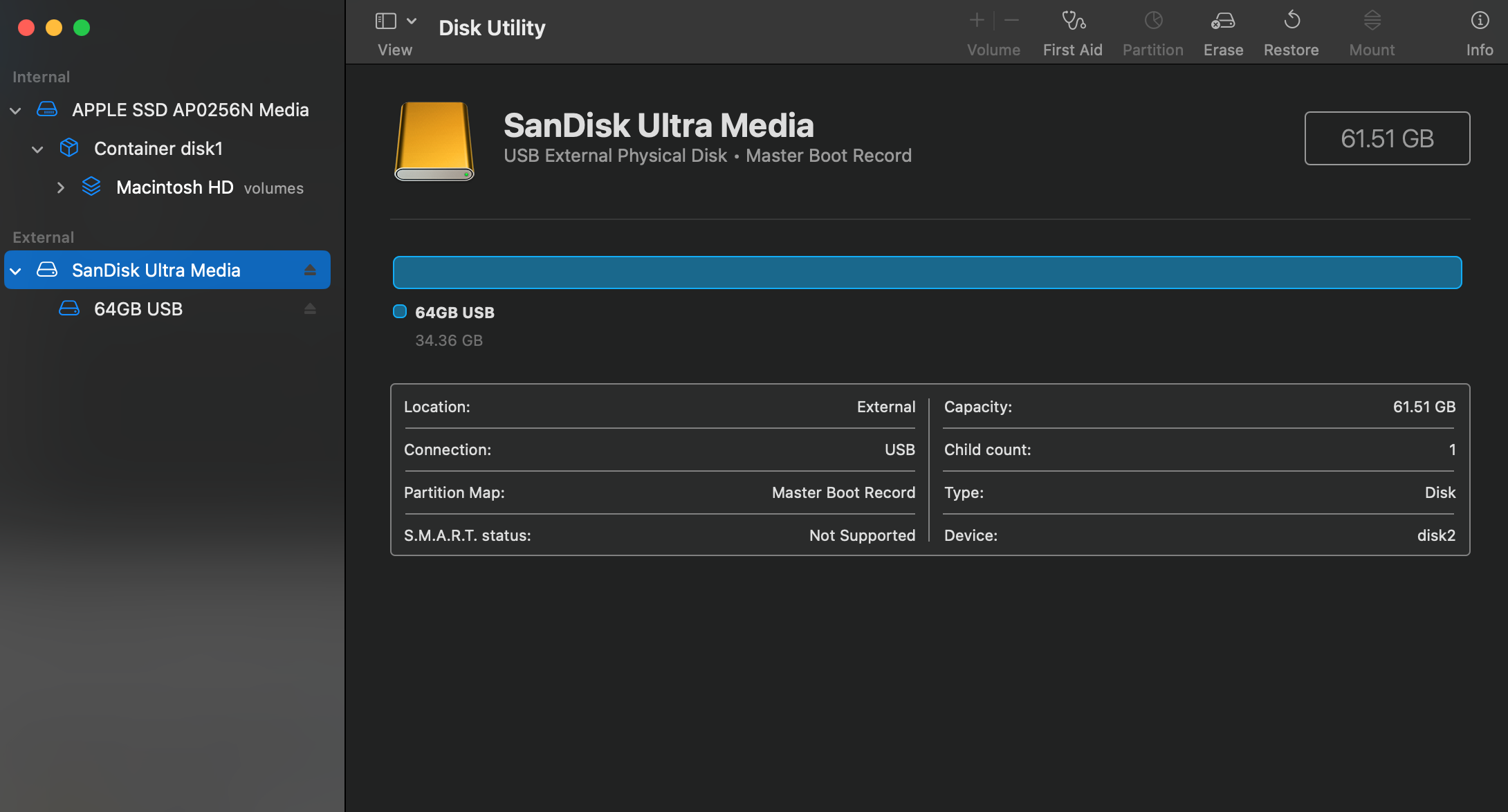Screen dimensions: 1508x812
Task: Collapse Container disk1 tree item
Action: [37, 149]
